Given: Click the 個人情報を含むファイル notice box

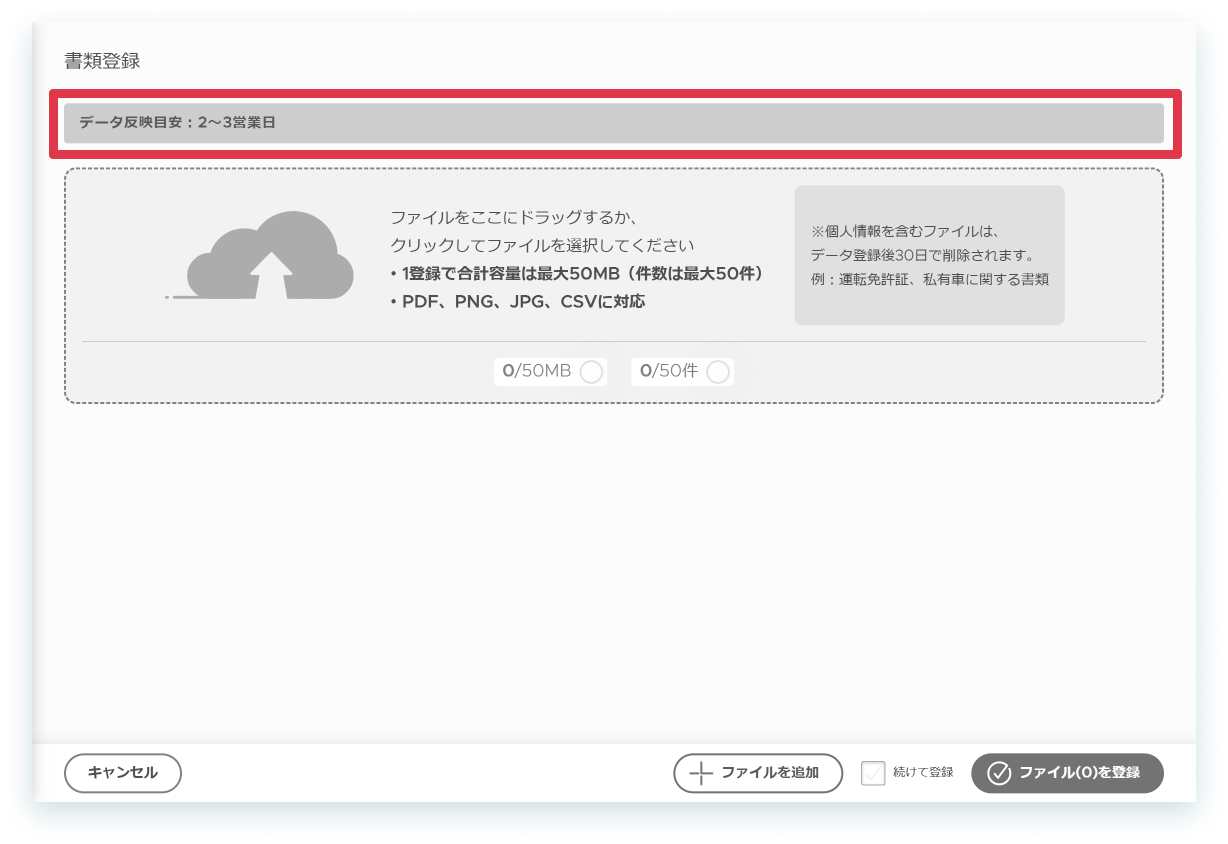Looking at the screenshot, I should pyautogui.click(x=929, y=255).
